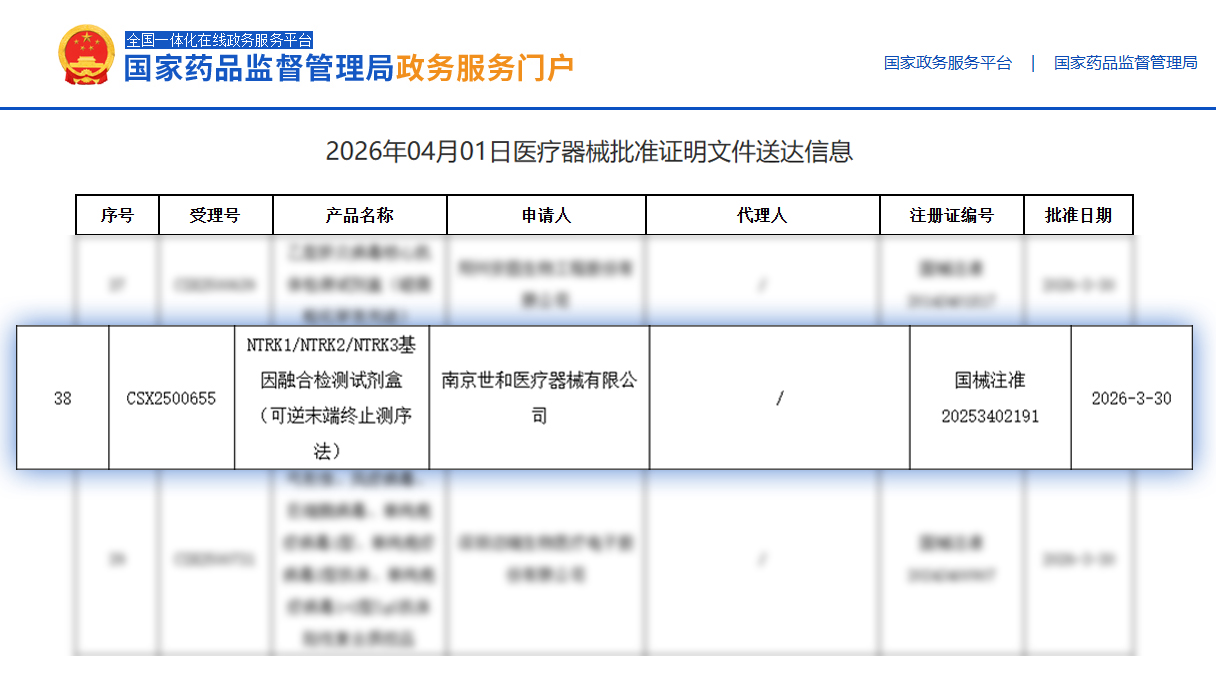
Task: Click the 产品名称 column header
Action: coord(360,214)
